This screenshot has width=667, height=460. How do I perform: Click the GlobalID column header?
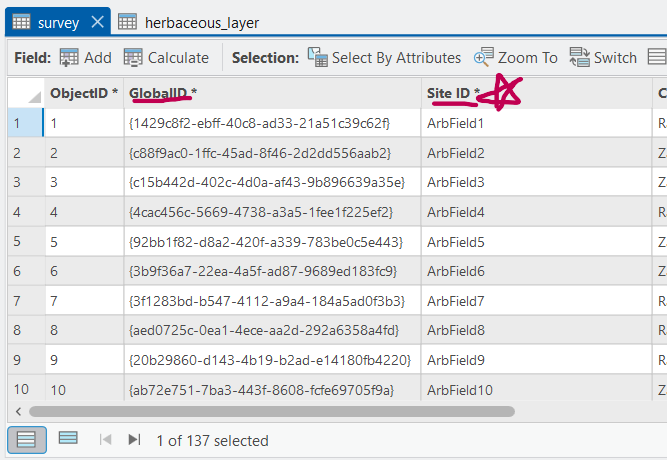[x=162, y=93]
